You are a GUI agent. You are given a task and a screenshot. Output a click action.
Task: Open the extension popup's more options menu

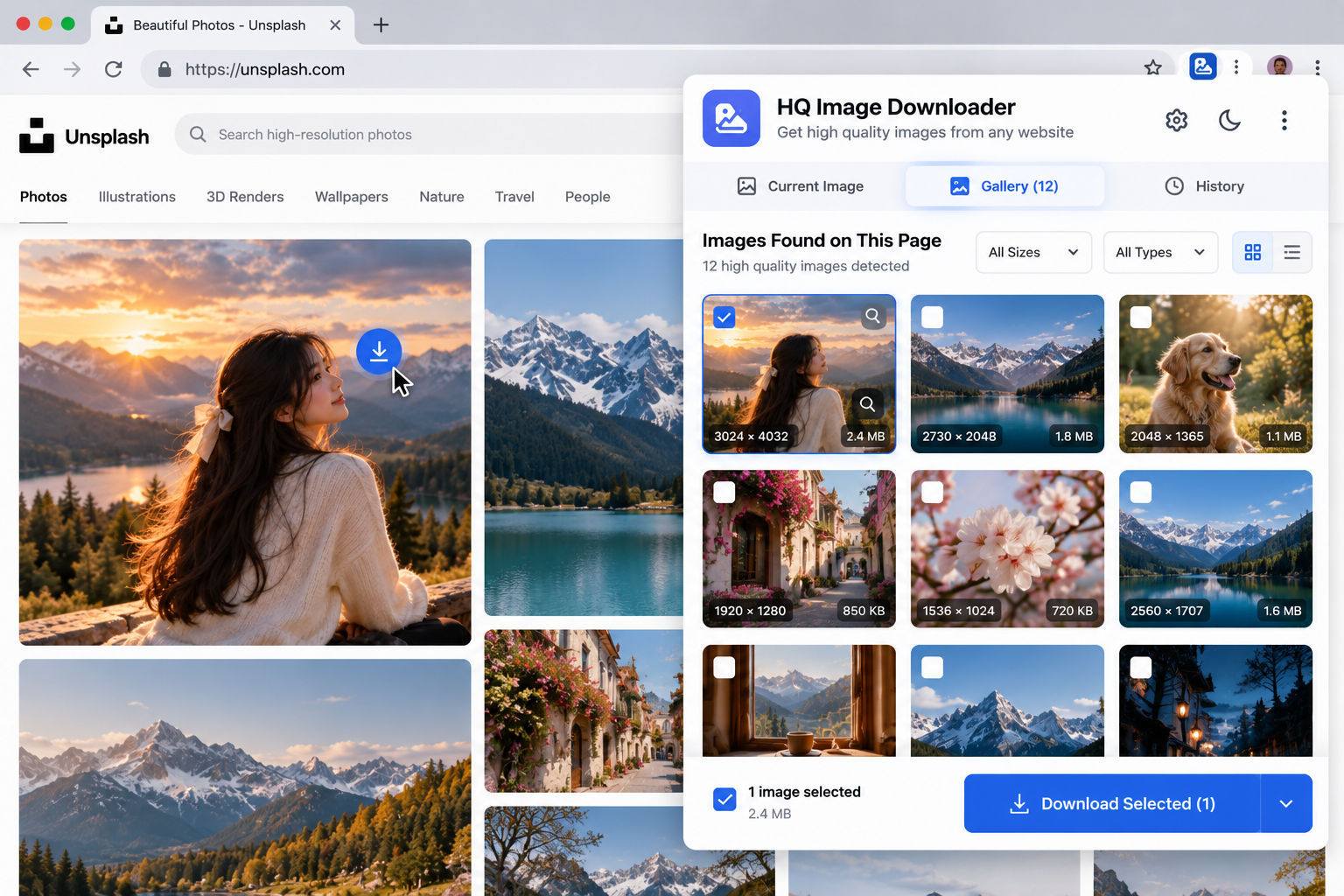[1284, 120]
